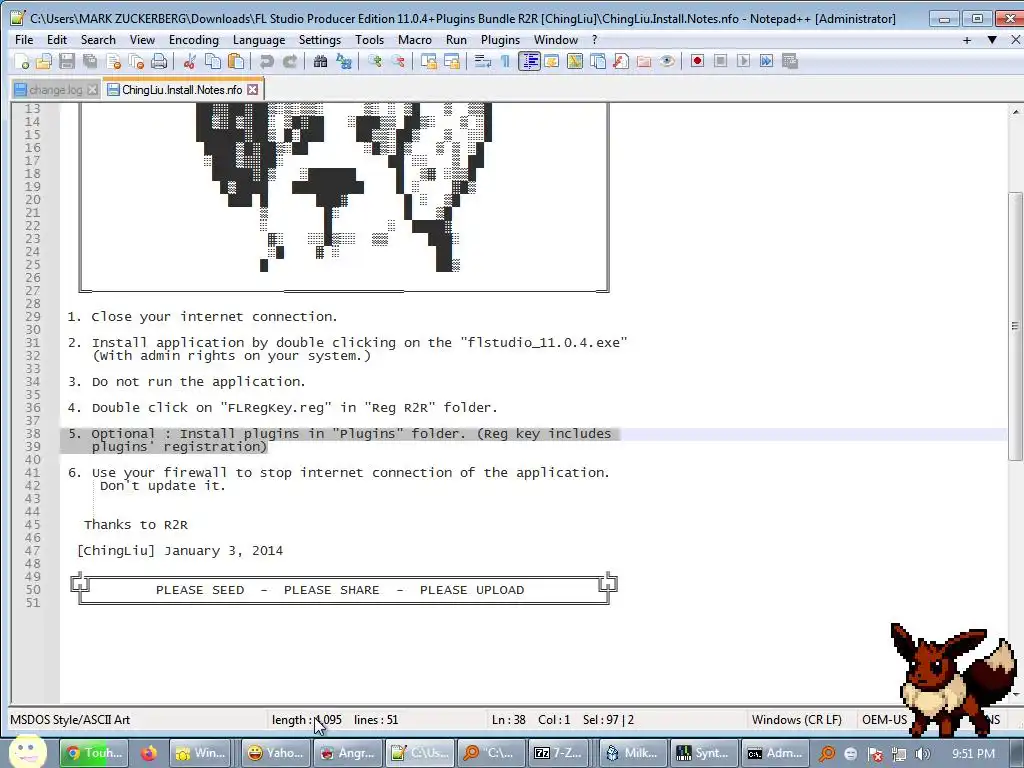Open the ? help menu
The width and height of the screenshot is (1024, 768).
[594, 40]
